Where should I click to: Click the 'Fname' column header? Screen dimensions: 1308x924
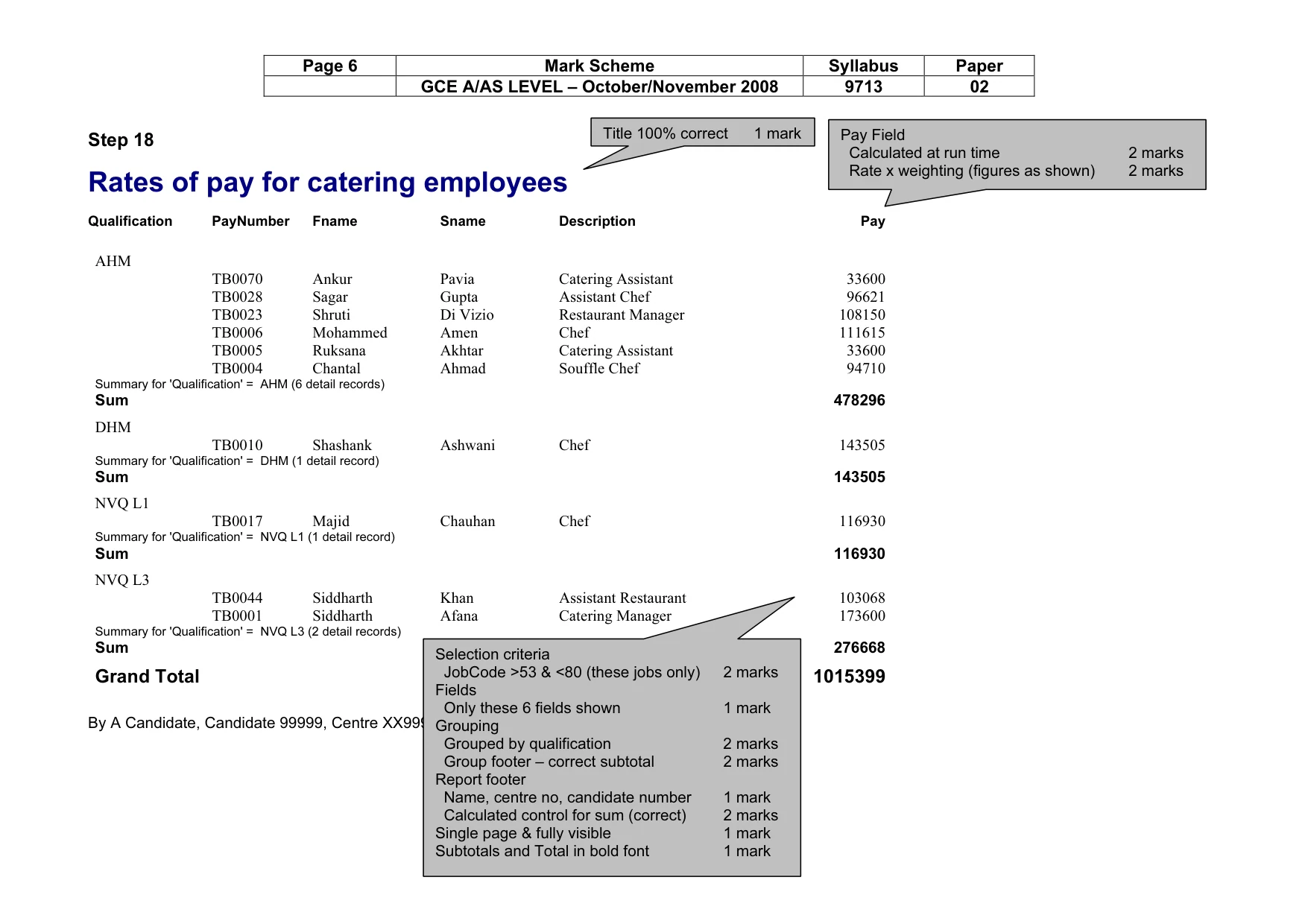[335, 221]
